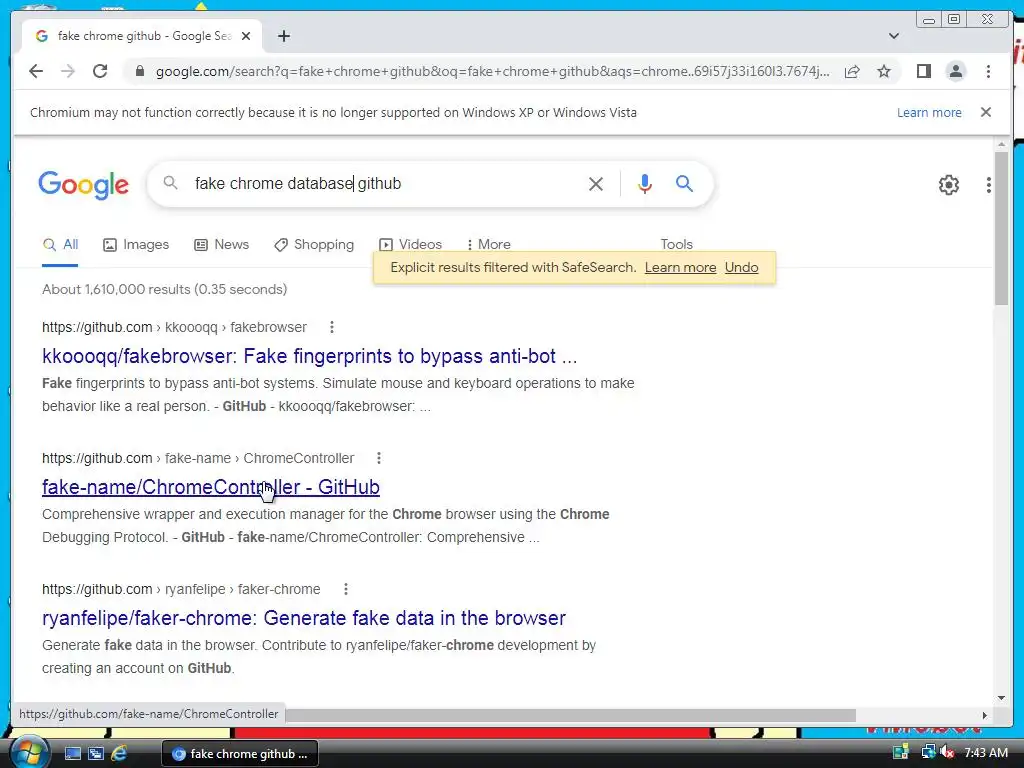Dismiss the Chromium unsupported warning bar
The image size is (1024, 768).
(986, 112)
